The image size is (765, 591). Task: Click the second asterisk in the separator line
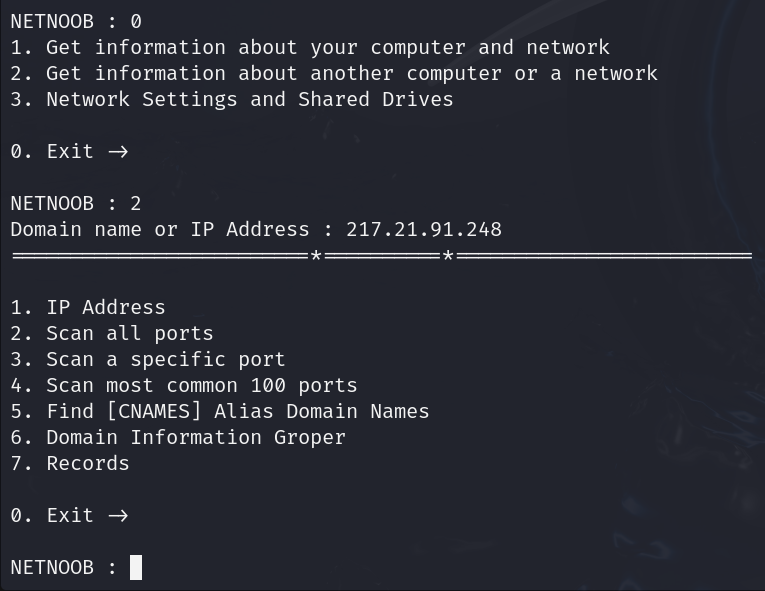(448, 256)
